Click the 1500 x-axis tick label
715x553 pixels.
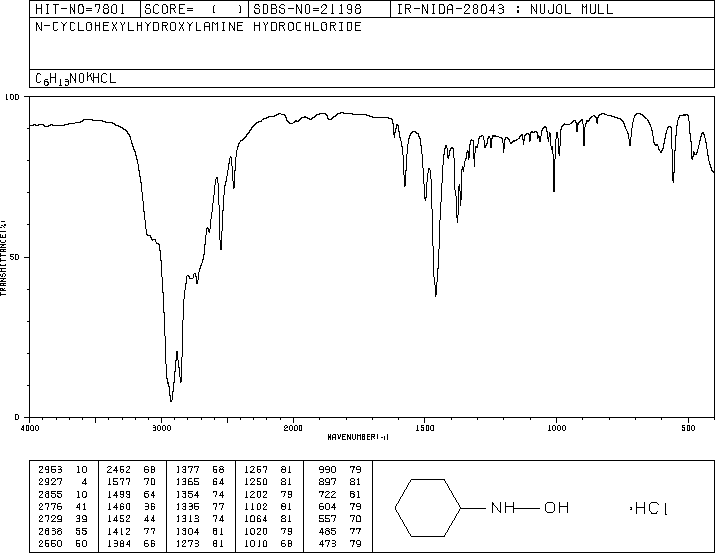pos(425,428)
